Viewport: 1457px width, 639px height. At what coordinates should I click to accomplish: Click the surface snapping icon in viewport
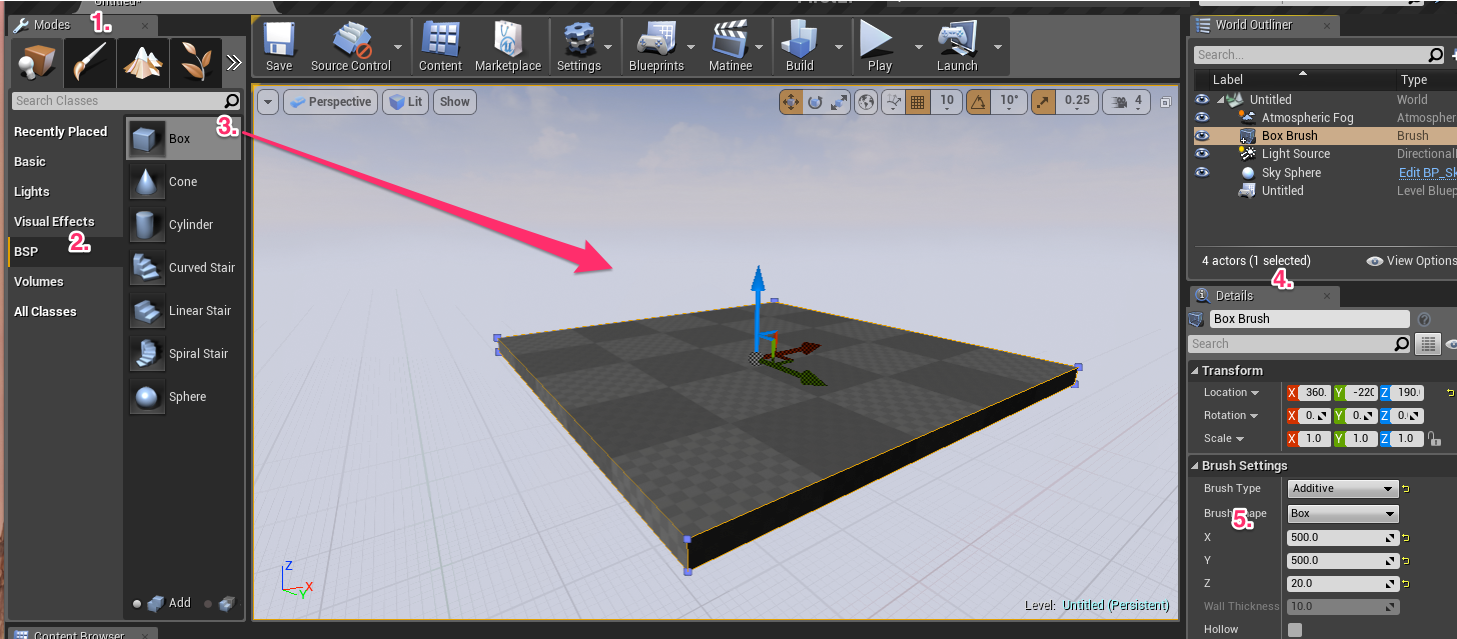(x=893, y=101)
